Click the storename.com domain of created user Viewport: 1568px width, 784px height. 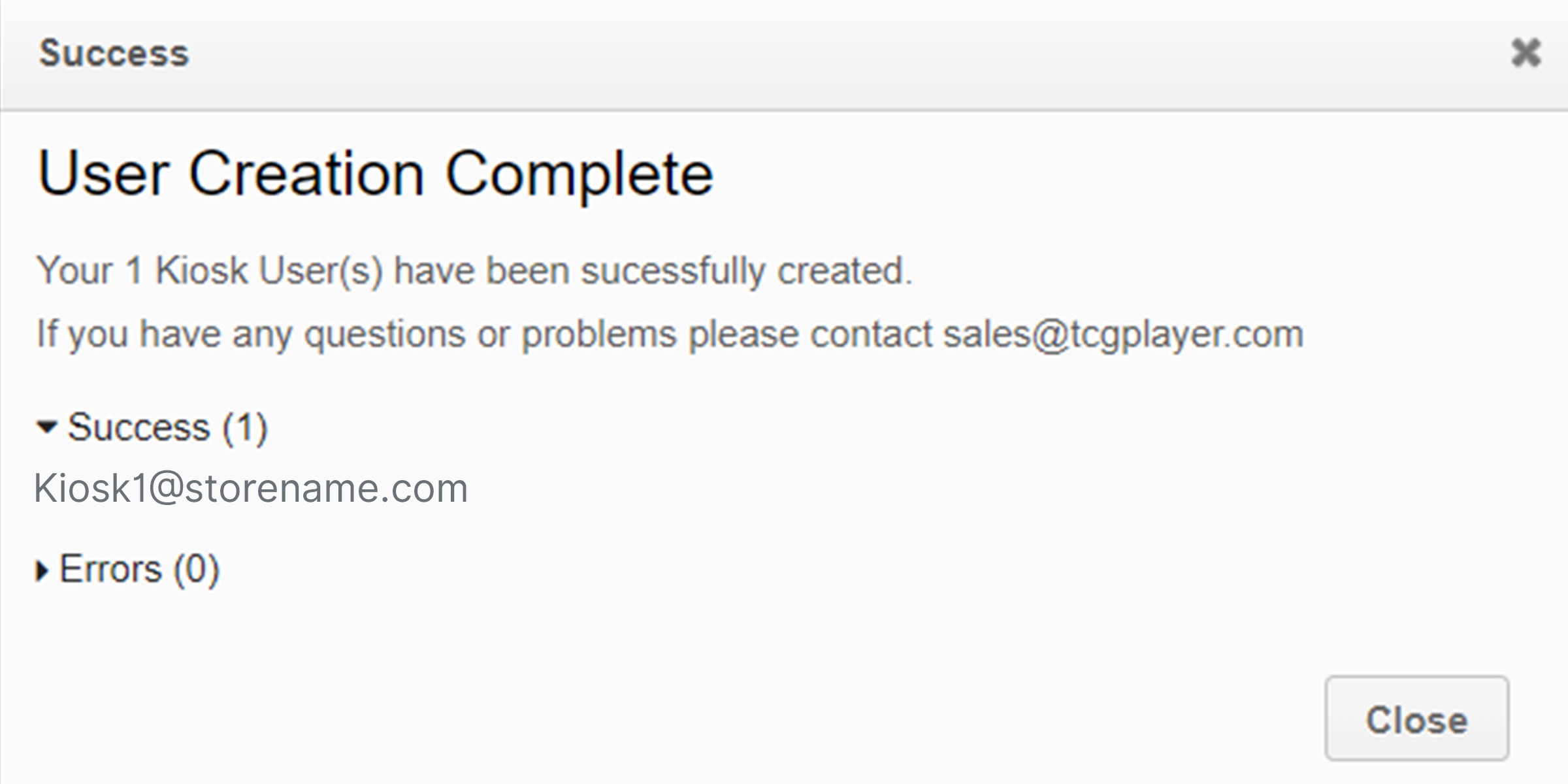tap(327, 489)
